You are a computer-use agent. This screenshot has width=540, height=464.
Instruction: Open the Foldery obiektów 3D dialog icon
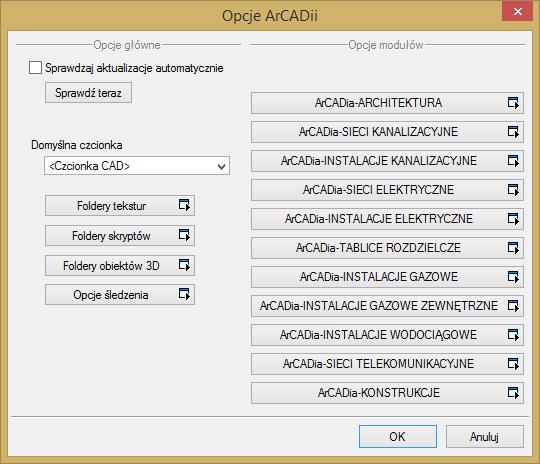(x=184, y=265)
